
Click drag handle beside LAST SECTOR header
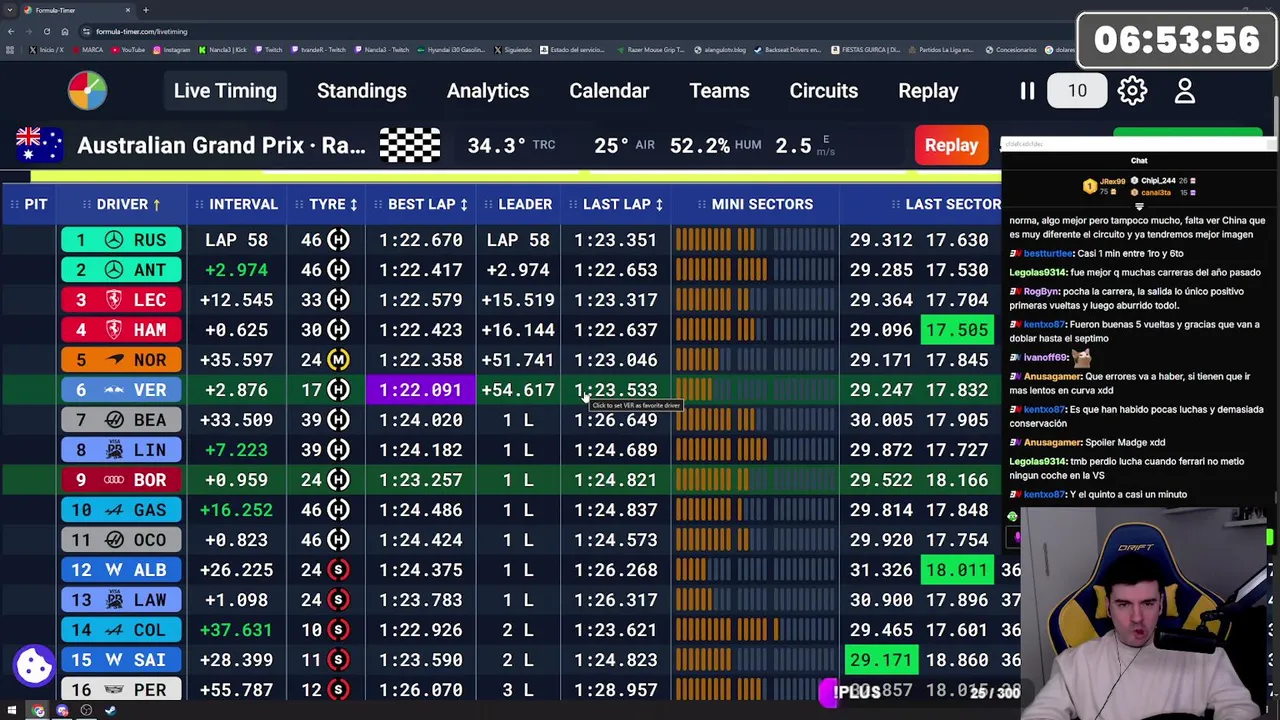(x=895, y=204)
